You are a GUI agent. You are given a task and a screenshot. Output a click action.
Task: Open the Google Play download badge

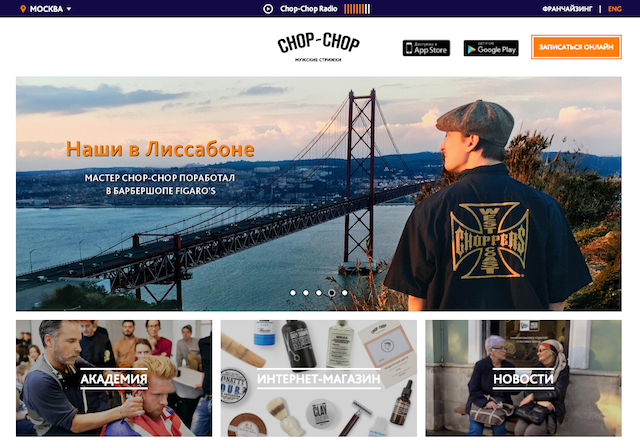[491, 48]
